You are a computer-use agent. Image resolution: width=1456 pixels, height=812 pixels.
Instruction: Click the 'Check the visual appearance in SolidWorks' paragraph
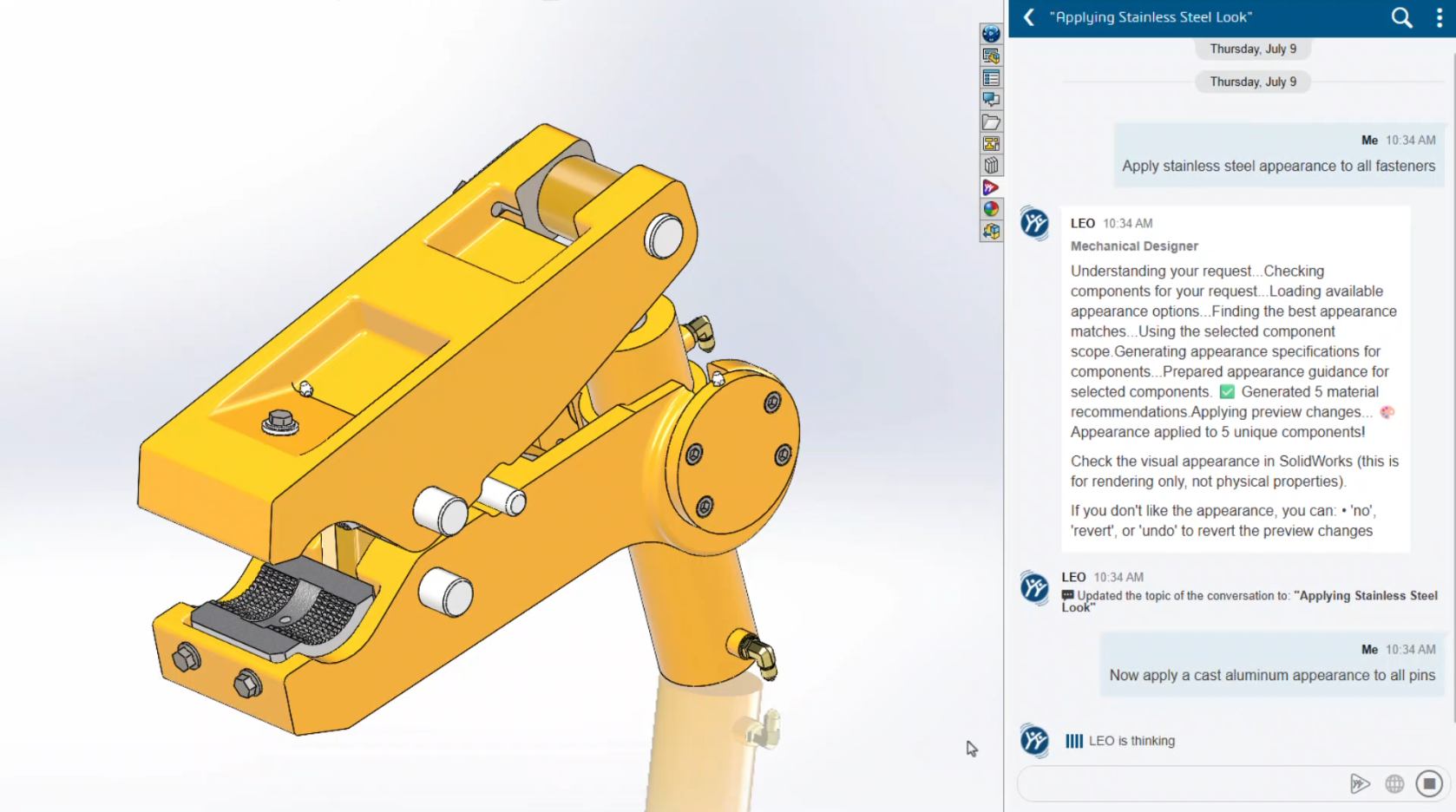[x=1235, y=471]
